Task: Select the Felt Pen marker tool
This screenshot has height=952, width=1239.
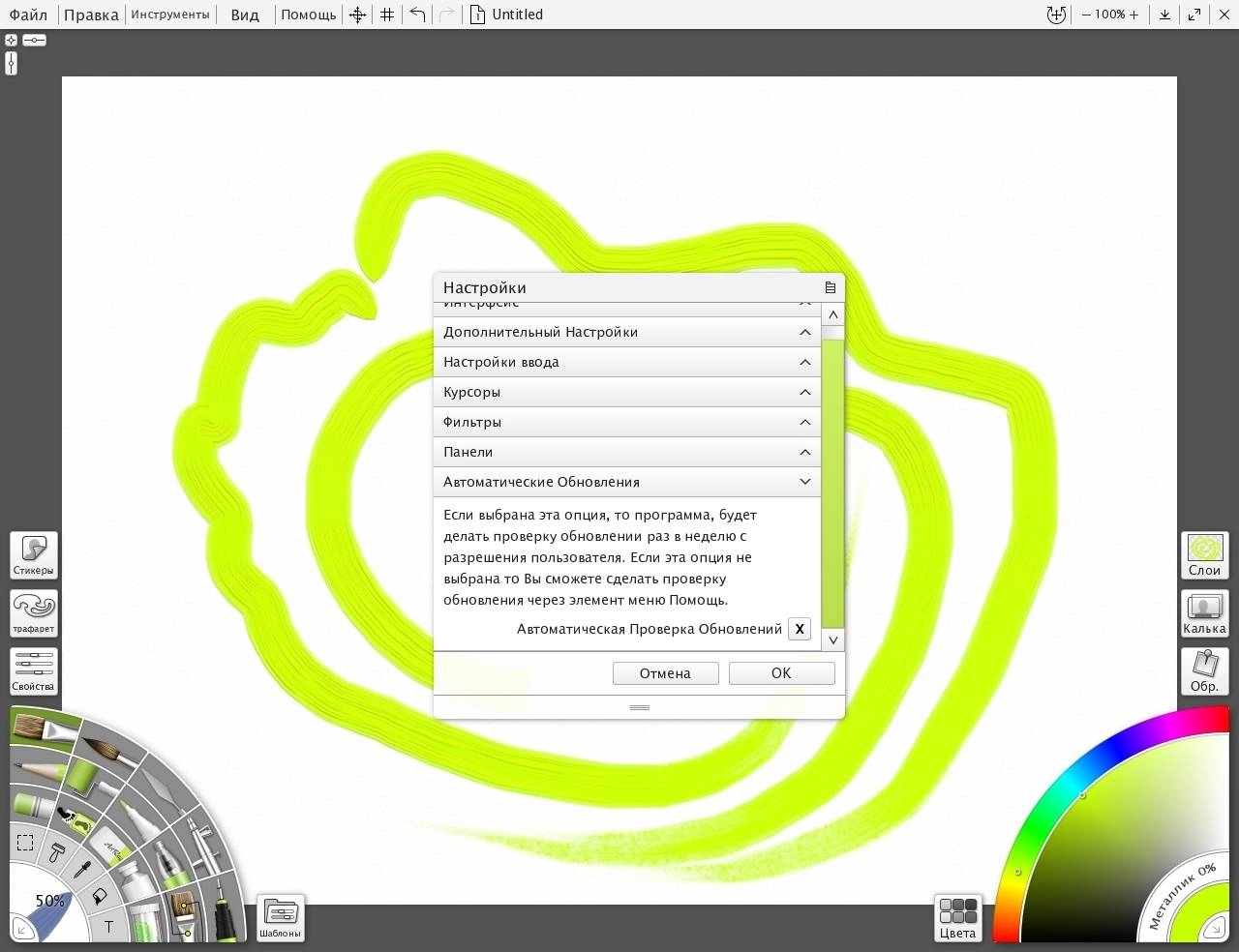Action: point(140,820)
